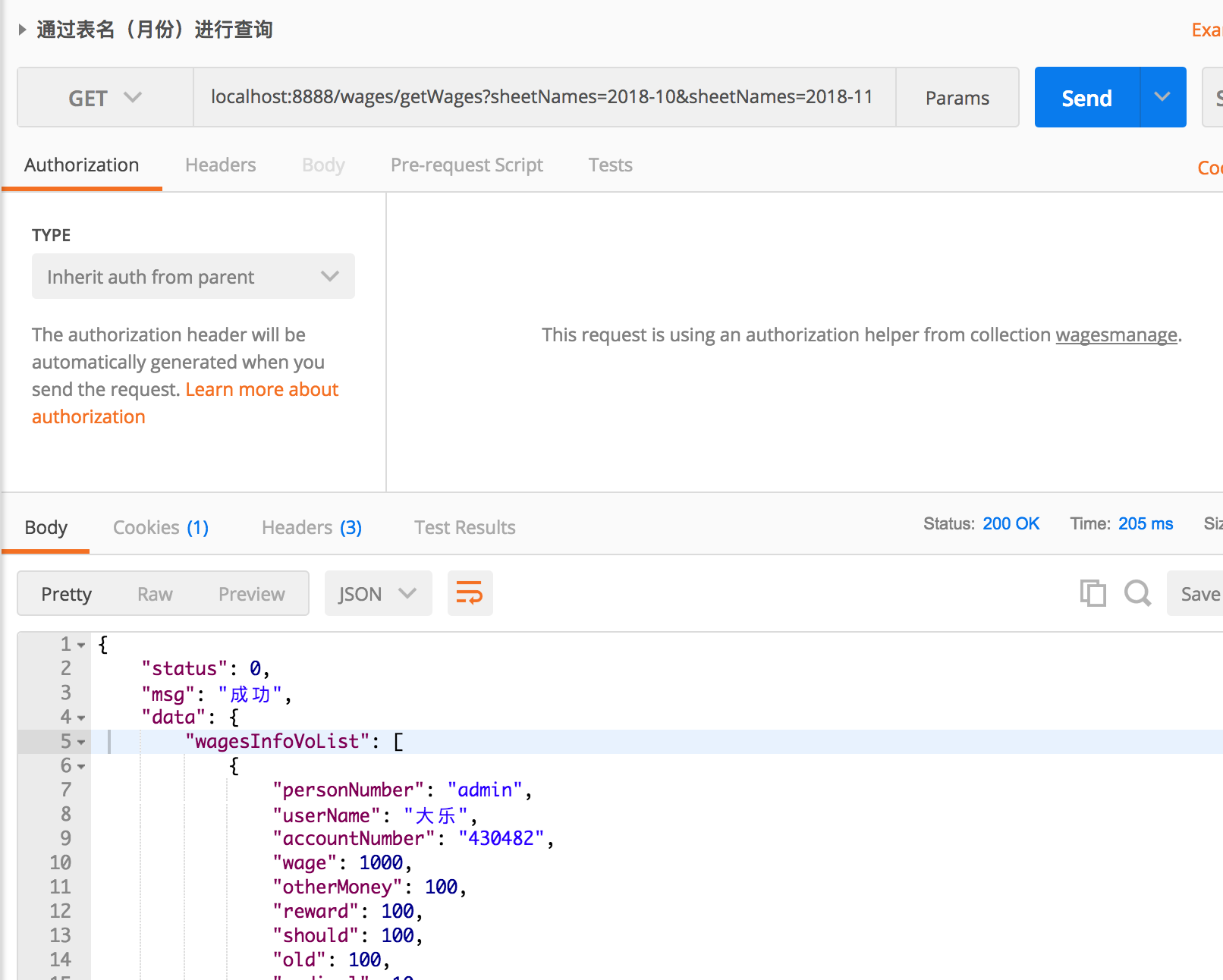Collapse the wagesInfoVoList fold arrow on line 5
This screenshot has width=1223, height=980.
coord(81,743)
